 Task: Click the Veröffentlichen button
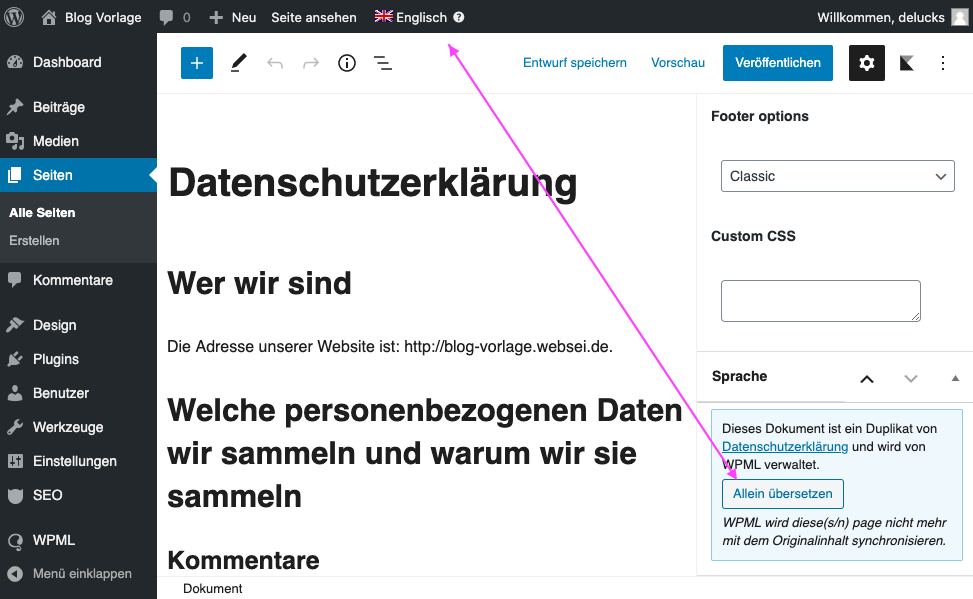pyautogui.click(x=777, y=63)
